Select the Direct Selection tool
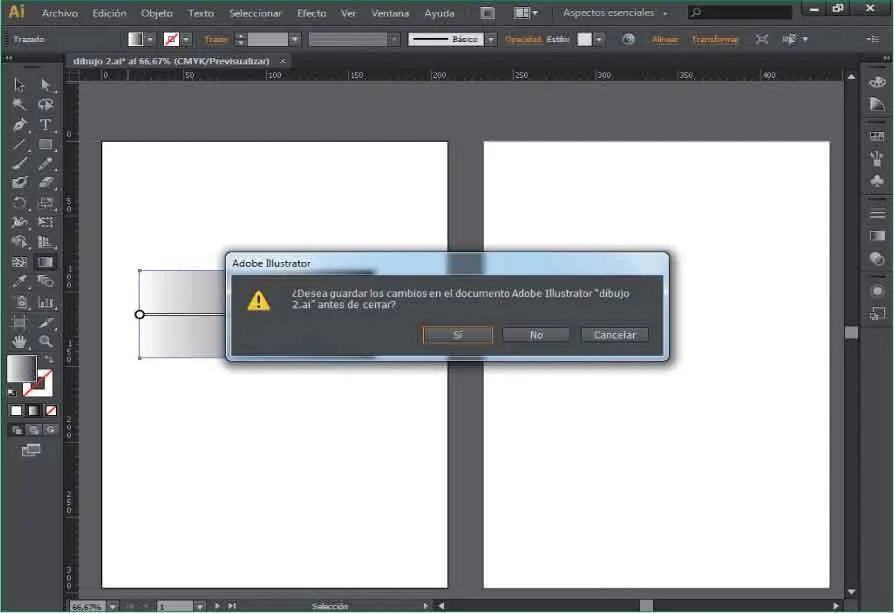This screenshot has width=894, height=613. point(46,85)
